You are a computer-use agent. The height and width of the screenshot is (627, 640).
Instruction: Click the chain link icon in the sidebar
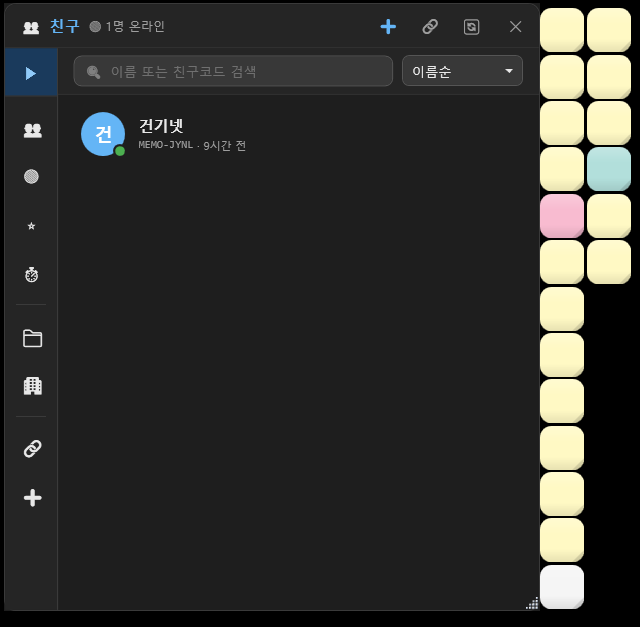pyautogui.click(x=32, y=449)
